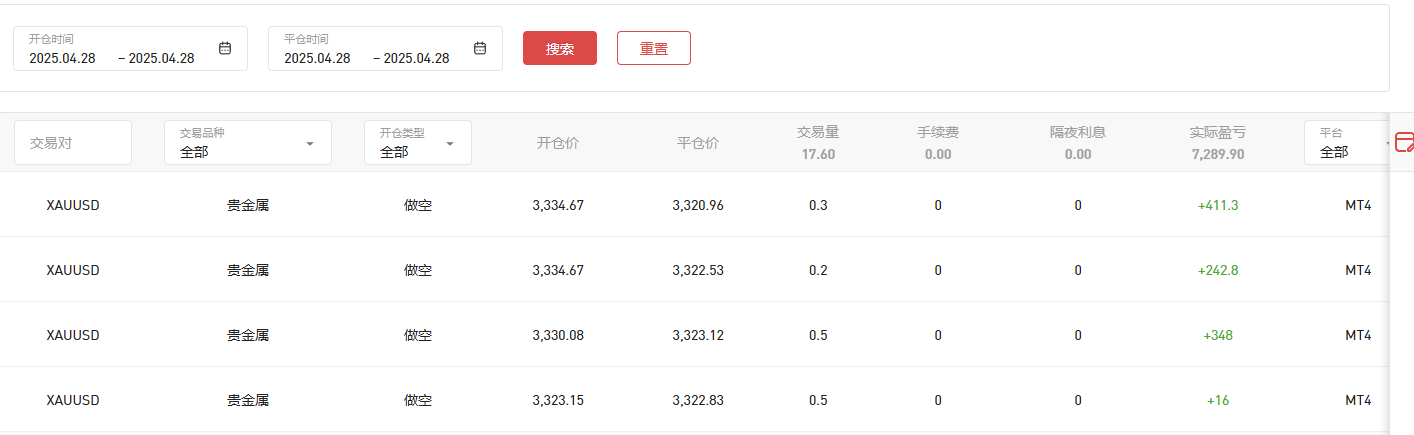Image resolution: width=1414 pixels, height=435 pixels.
Task: Click volume cell 0.2
Action: click(818, 270)
